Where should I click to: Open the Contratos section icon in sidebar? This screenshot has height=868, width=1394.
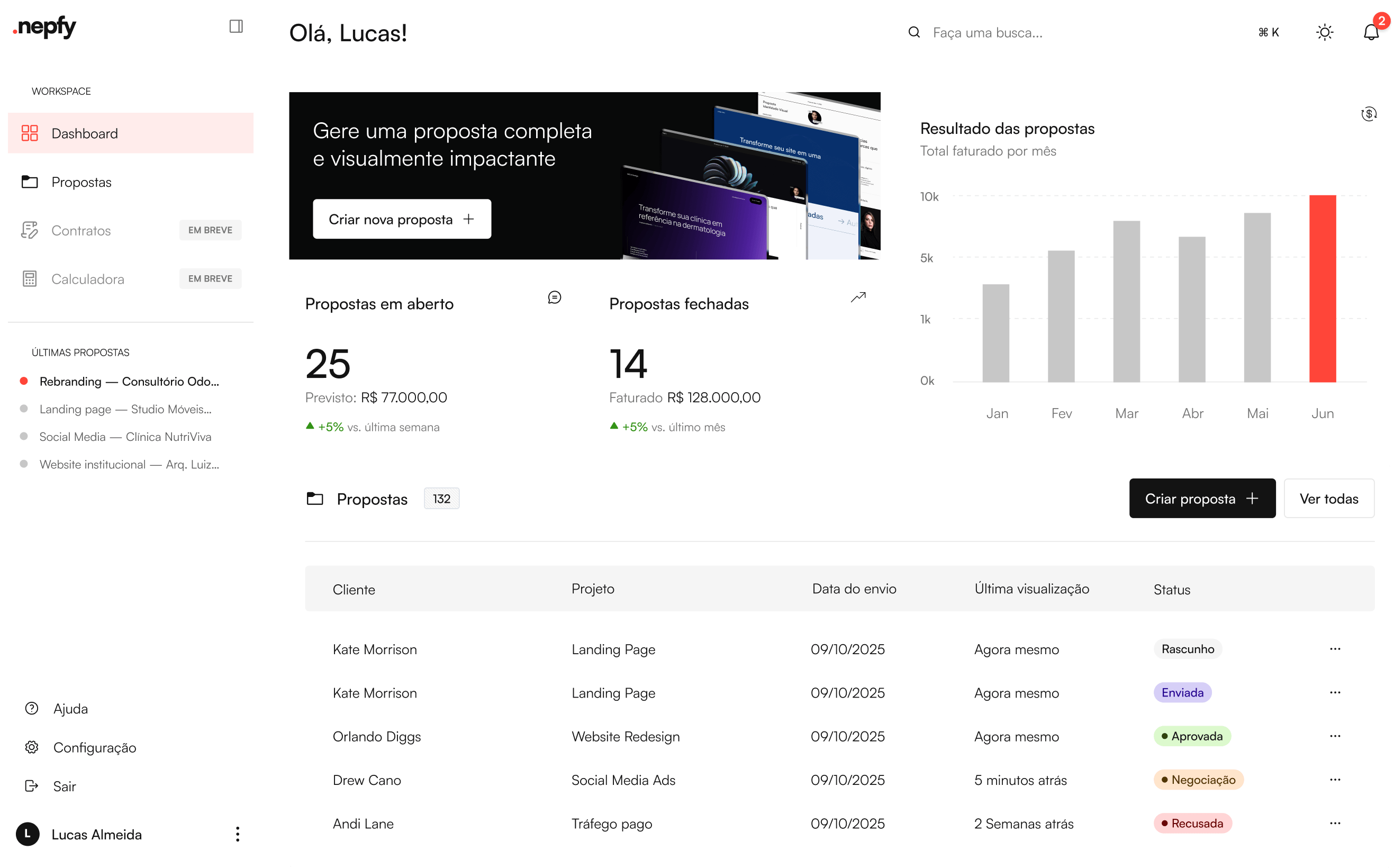(x=30, y=230)
